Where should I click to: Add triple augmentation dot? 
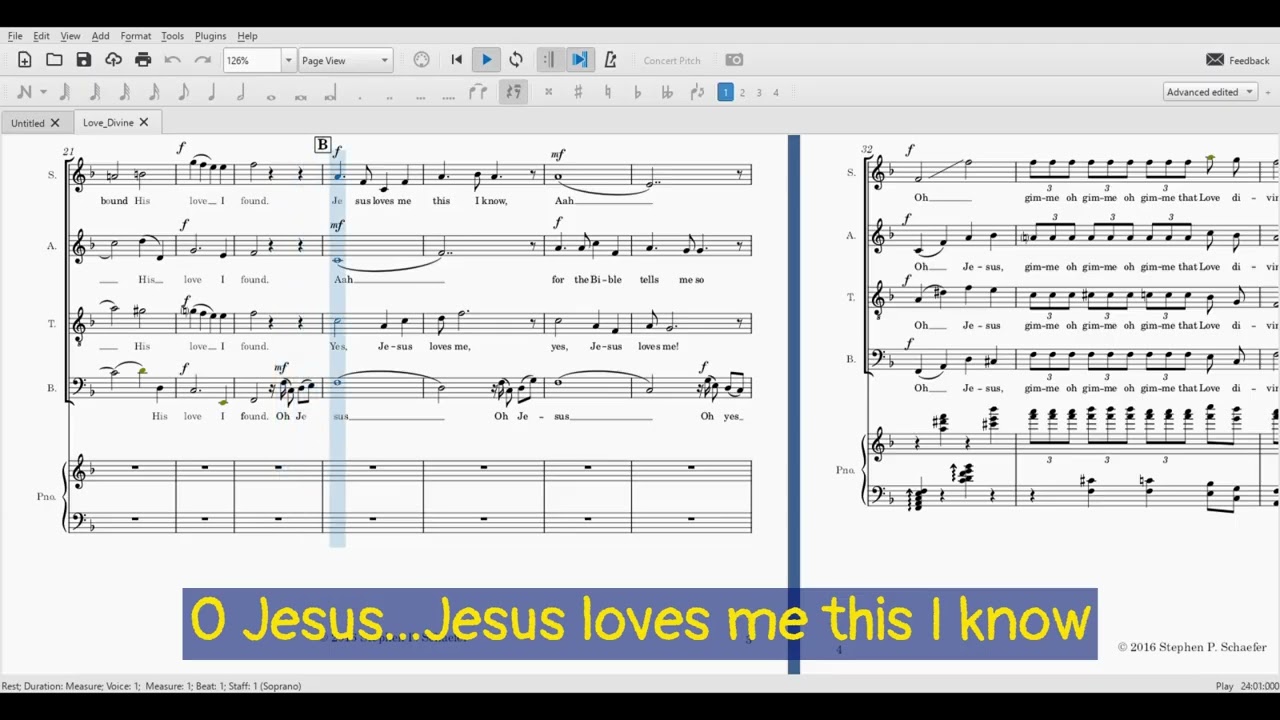[x=420, y=96]
